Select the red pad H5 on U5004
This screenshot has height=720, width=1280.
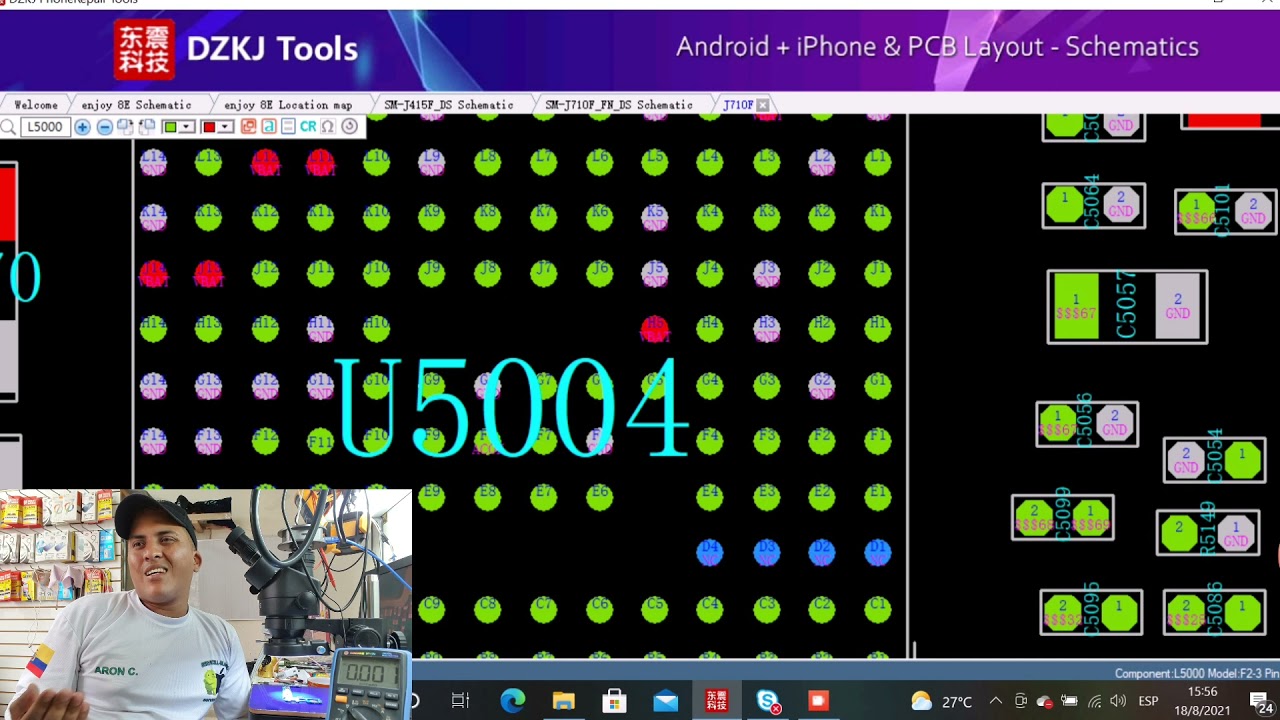[x=655, y=328]
